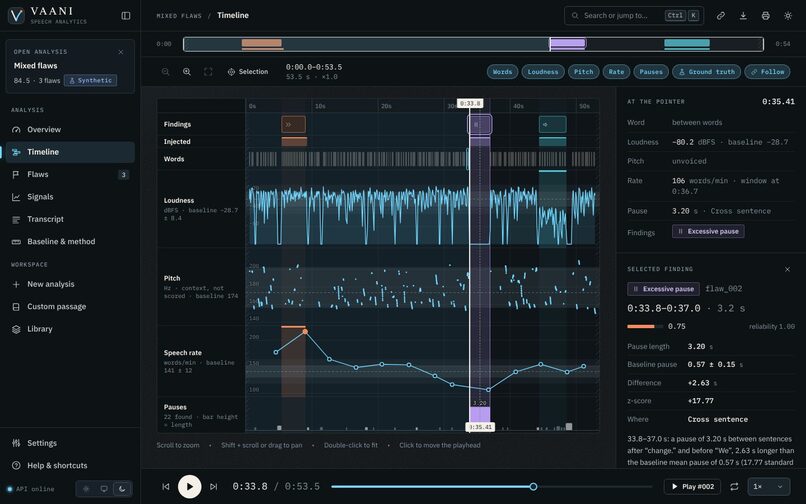Select light theme sun icon in sidebar footer
Viewport: 806px width, 504px height.
click(86, 489)
